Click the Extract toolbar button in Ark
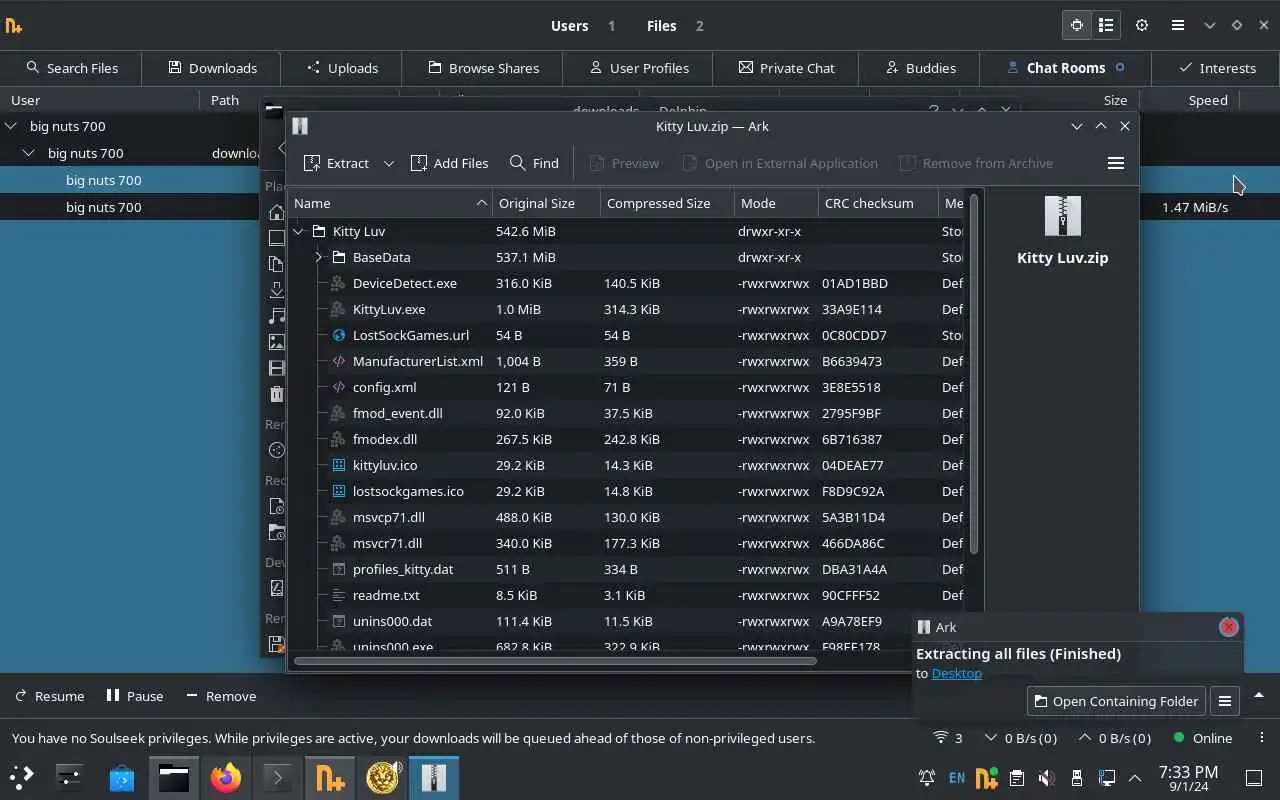Screen dimensions: 1280x800 coord(336,163)
